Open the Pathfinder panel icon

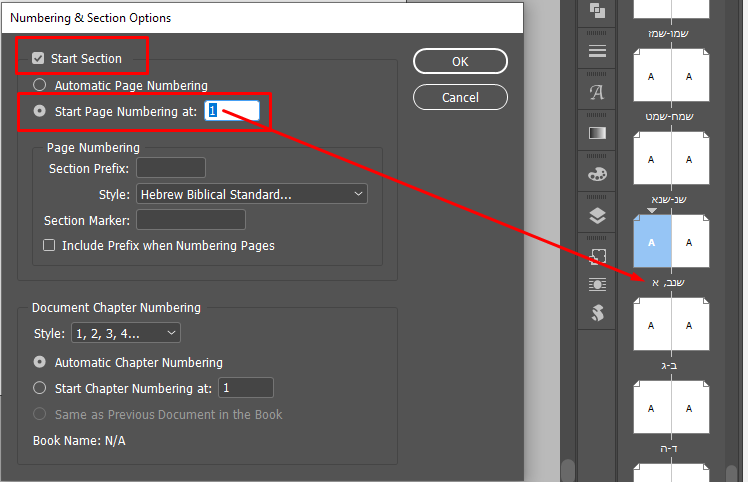(x=597, y=10)
